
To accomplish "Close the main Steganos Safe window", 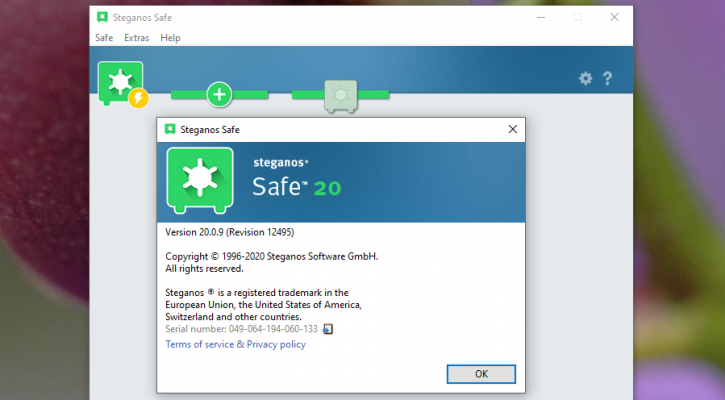I will coord(614,17).
